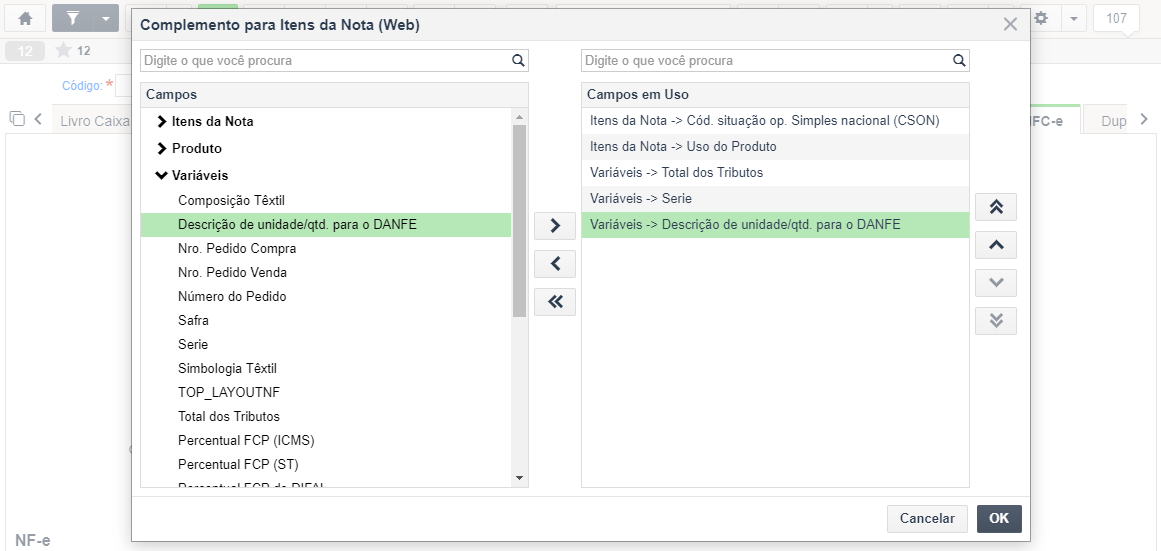
Task: Add selected field with right arrow
Action: point(555,226)
